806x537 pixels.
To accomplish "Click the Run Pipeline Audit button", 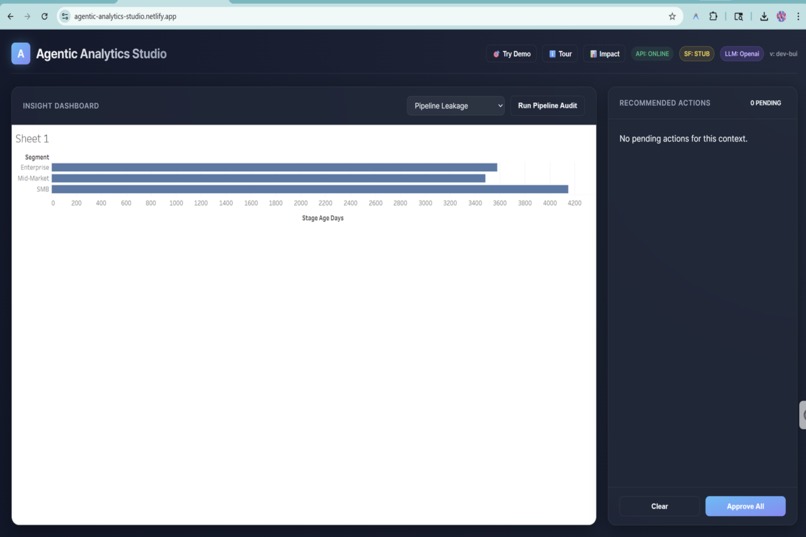I will click(x=547, y=106).
